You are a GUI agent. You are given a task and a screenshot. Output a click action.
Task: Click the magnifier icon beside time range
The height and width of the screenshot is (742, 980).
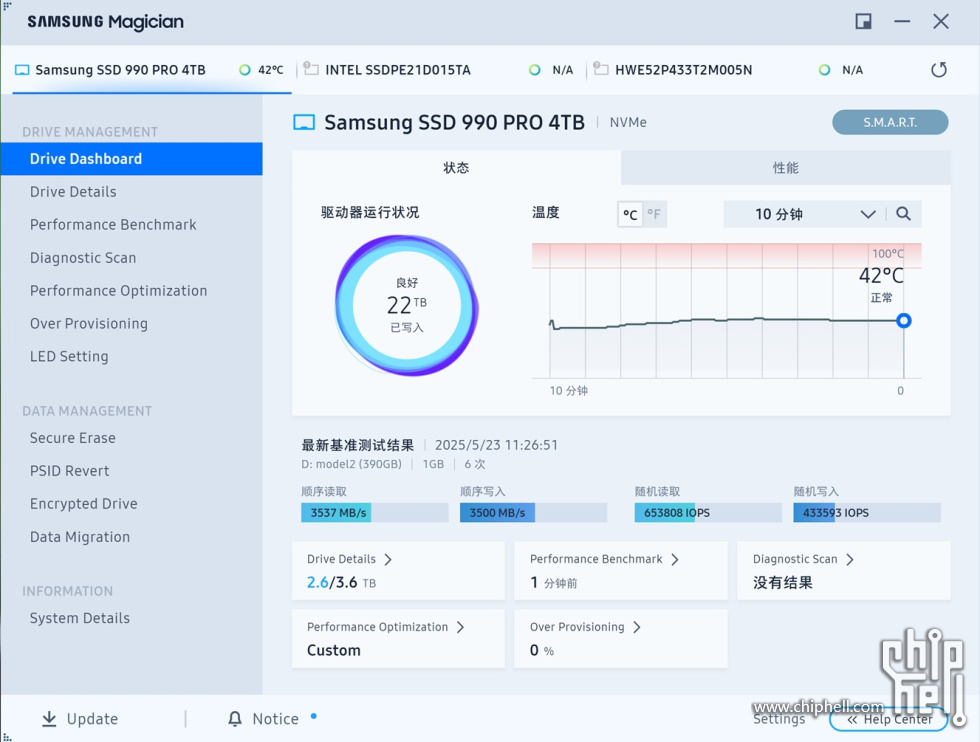click(x=903, y=214)
